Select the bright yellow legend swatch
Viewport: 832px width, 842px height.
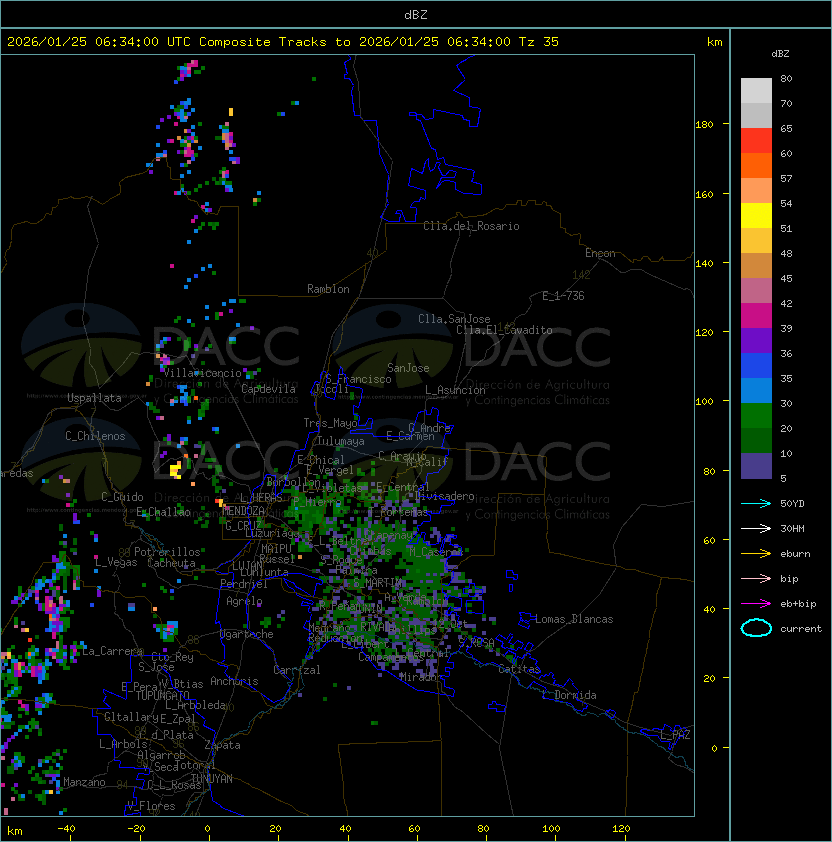(756, 215)
